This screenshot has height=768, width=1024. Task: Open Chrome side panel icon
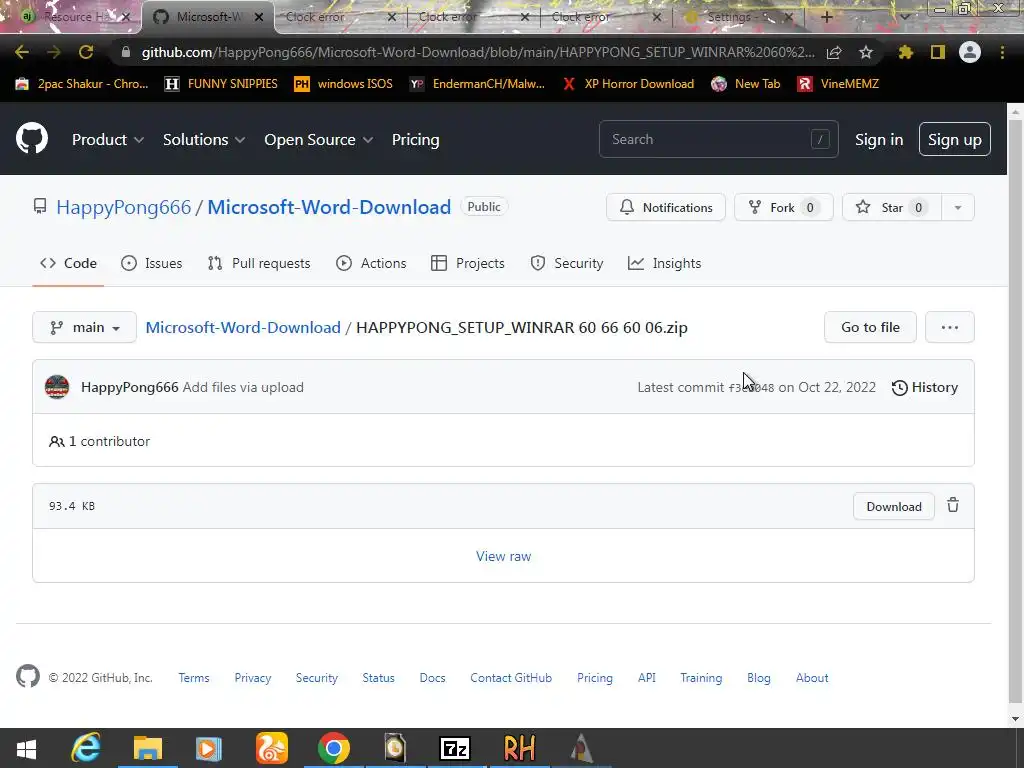938,52
